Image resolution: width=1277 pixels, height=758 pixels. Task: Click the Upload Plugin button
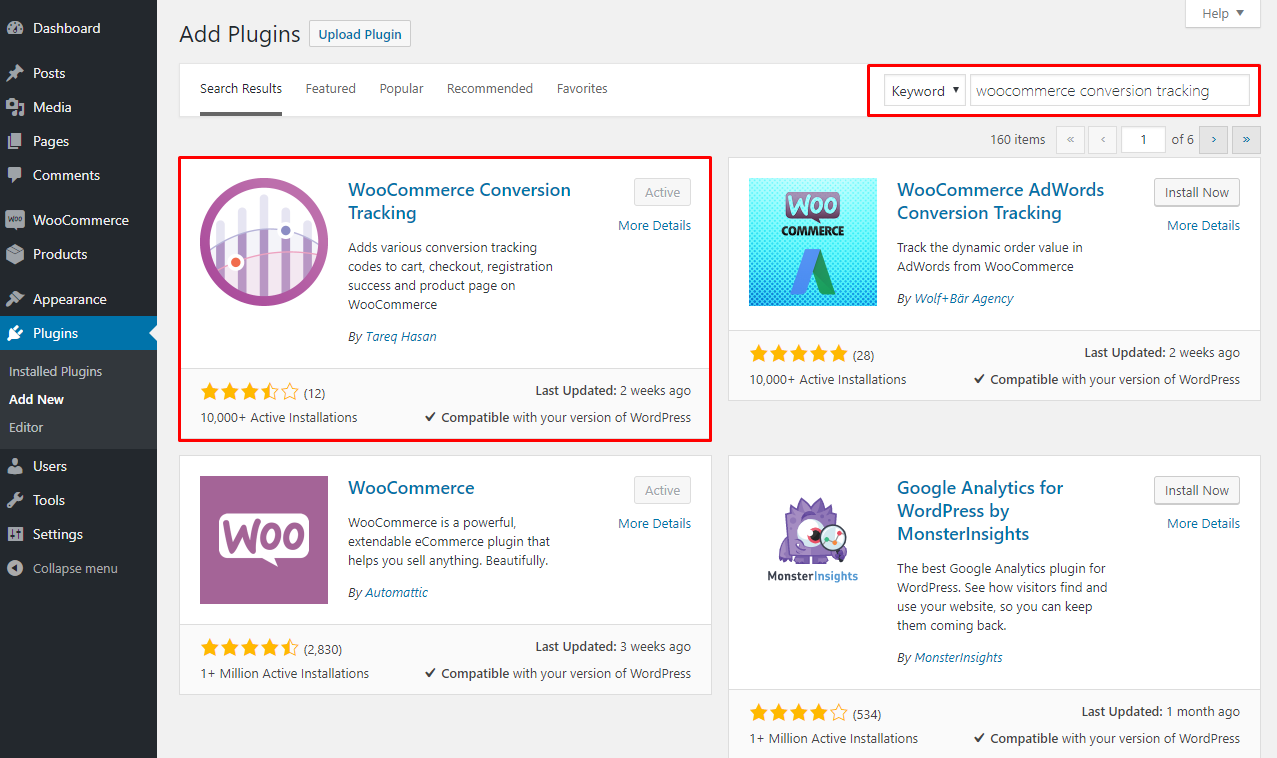pyautogui.click(x=360, y=34)
